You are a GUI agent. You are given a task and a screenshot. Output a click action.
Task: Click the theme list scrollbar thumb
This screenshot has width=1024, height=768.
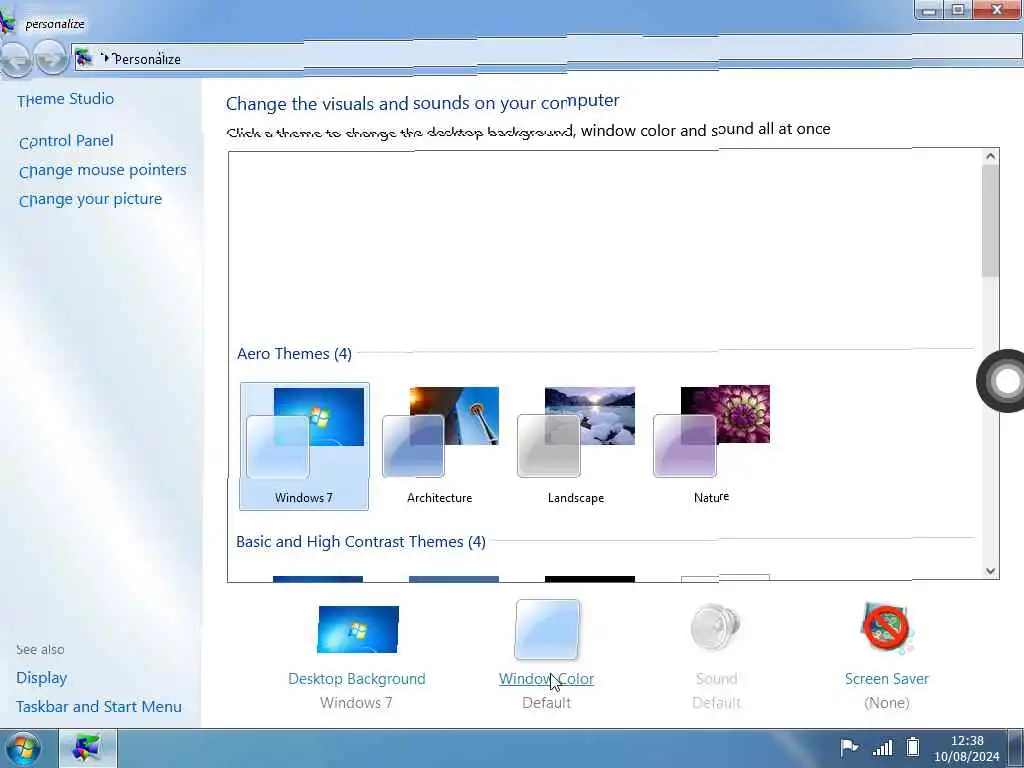pyautogui.click(x=990, y=220)
